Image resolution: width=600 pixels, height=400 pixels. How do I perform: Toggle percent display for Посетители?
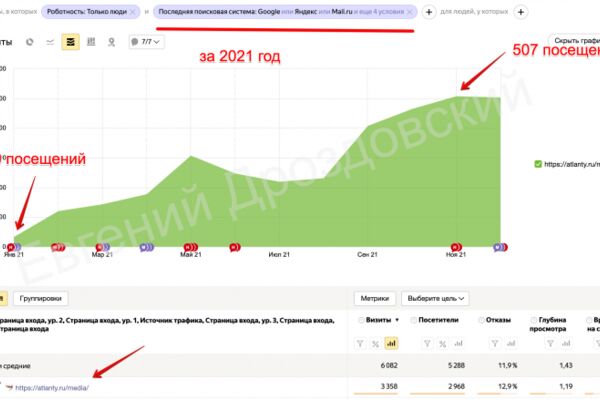[442, 344]
